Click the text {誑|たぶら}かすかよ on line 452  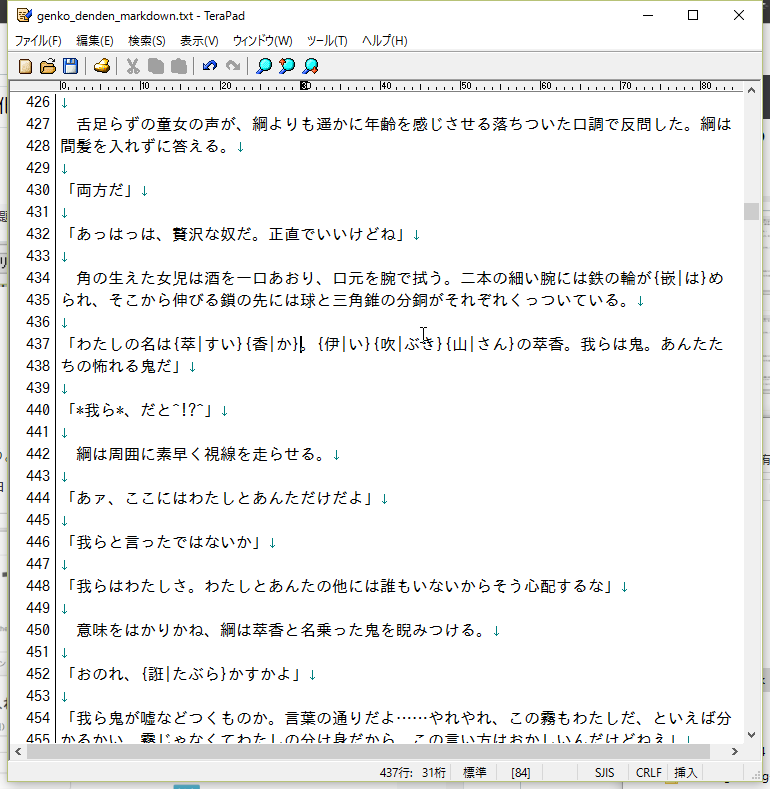(x=216, y=674)
